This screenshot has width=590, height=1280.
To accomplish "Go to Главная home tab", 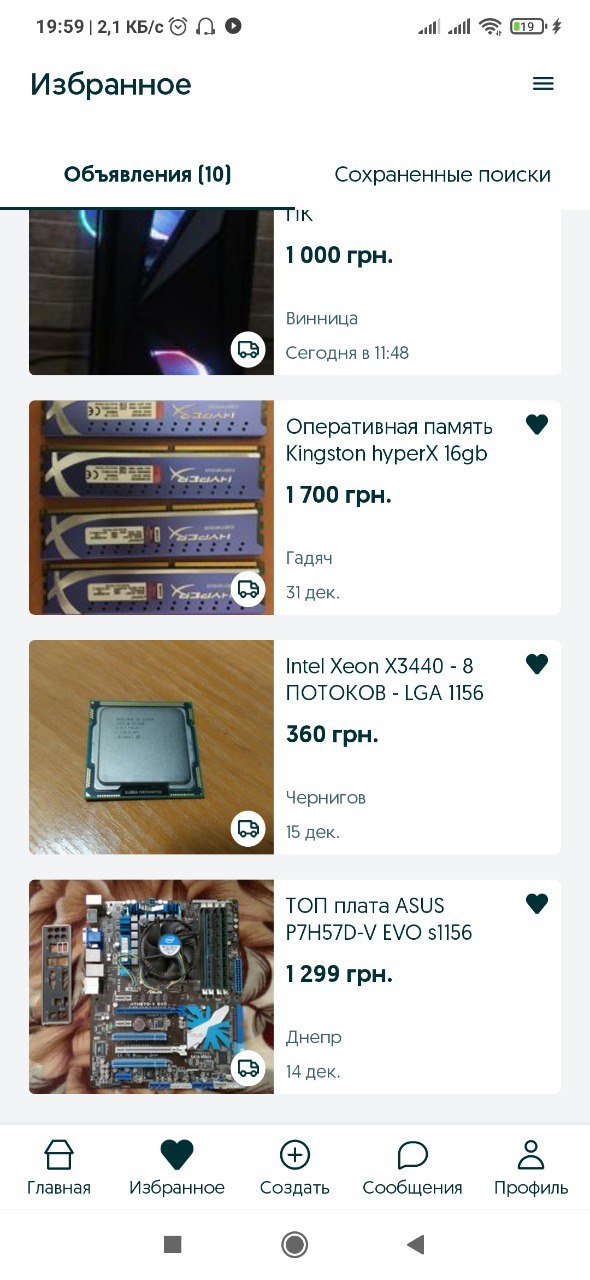I will pos(59,1168).
